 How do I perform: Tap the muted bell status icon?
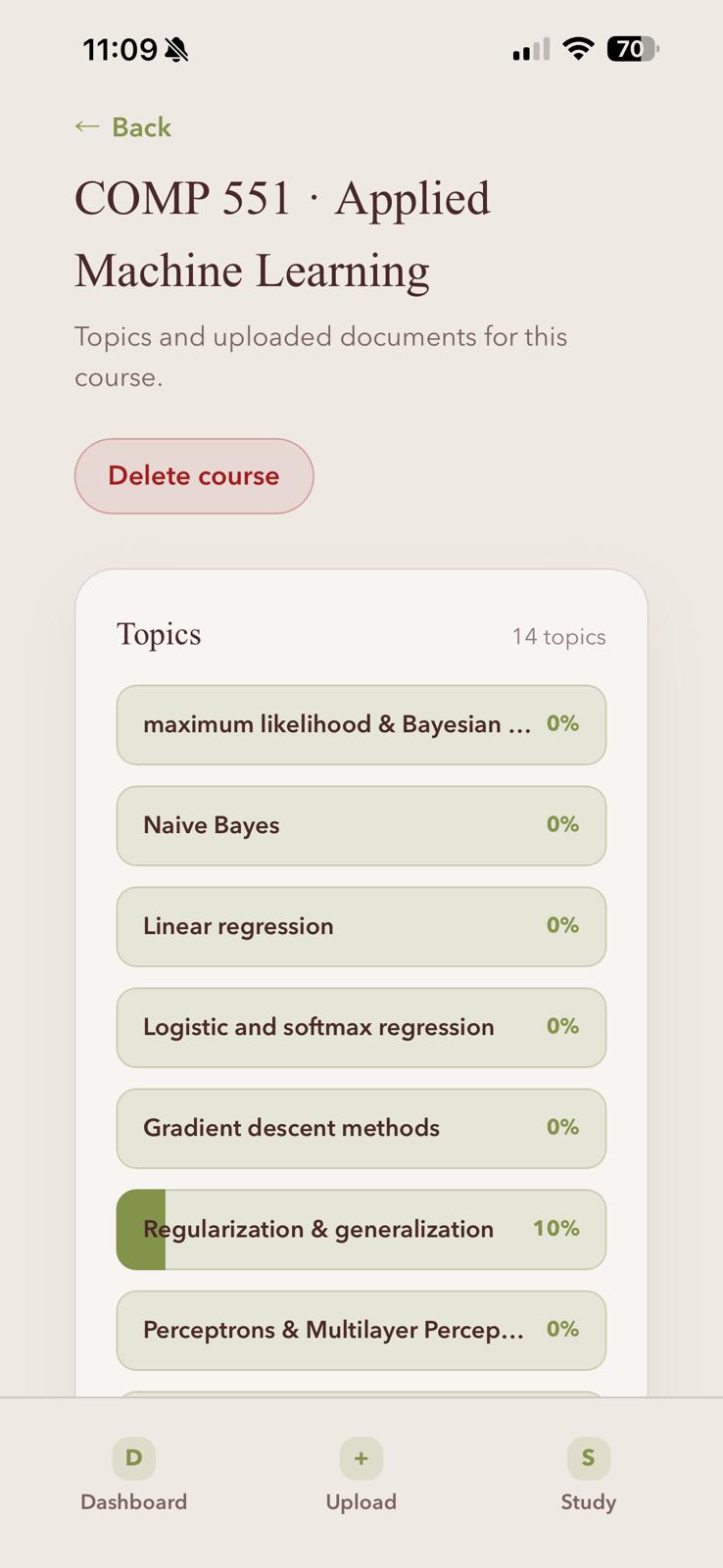coord(176,50)
